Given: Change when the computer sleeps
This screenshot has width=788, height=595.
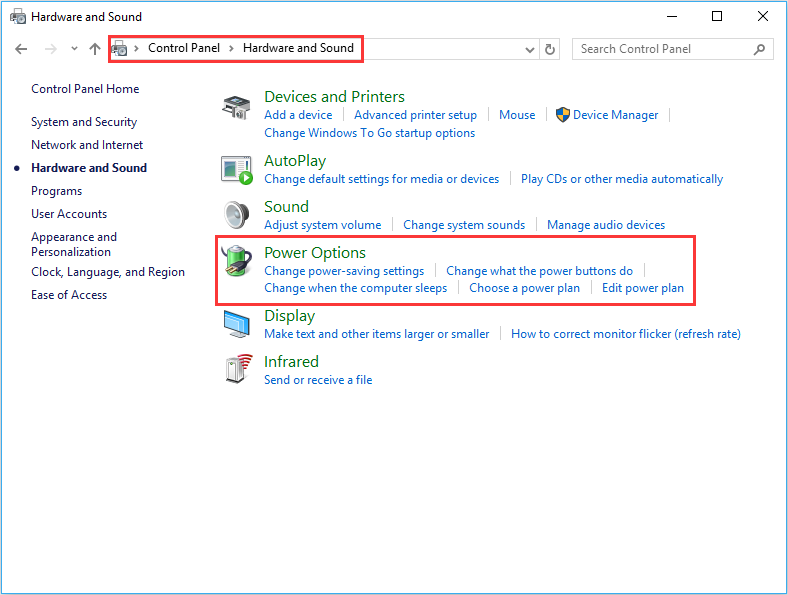Looking at the screenshot, I should pyautogui.click(x=355, y=288).
